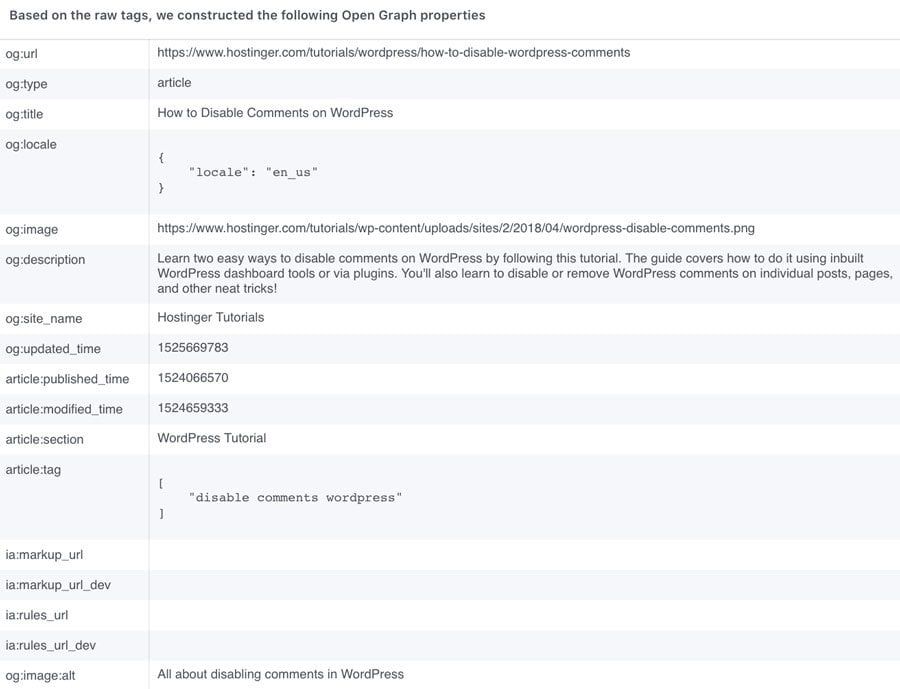Select the og:site_name property label
Viewport: 900px width, 689px height.
pyautogui.click(x=44, y=319)
